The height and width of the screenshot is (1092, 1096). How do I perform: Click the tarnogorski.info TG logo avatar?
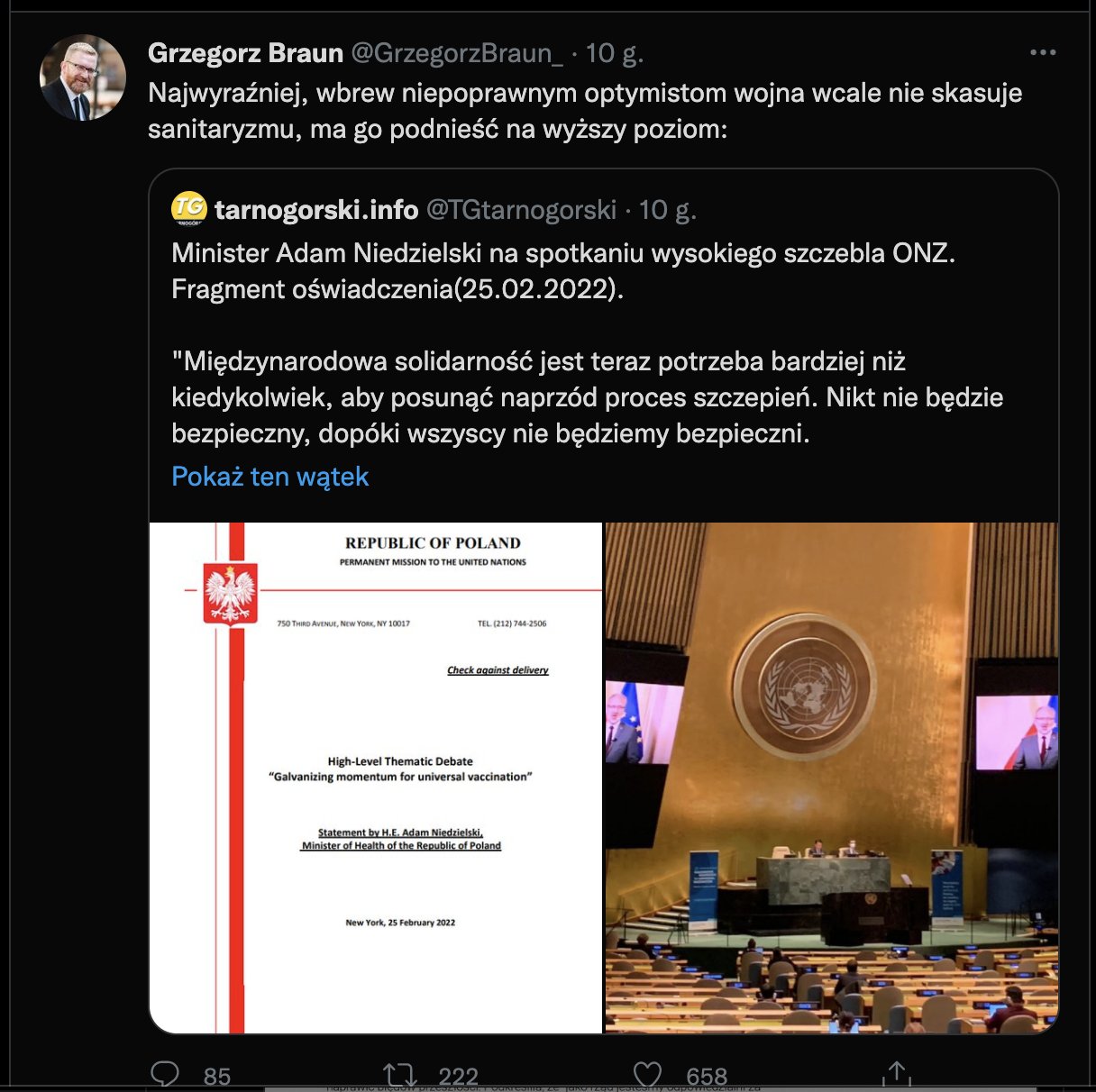(189, 209)
